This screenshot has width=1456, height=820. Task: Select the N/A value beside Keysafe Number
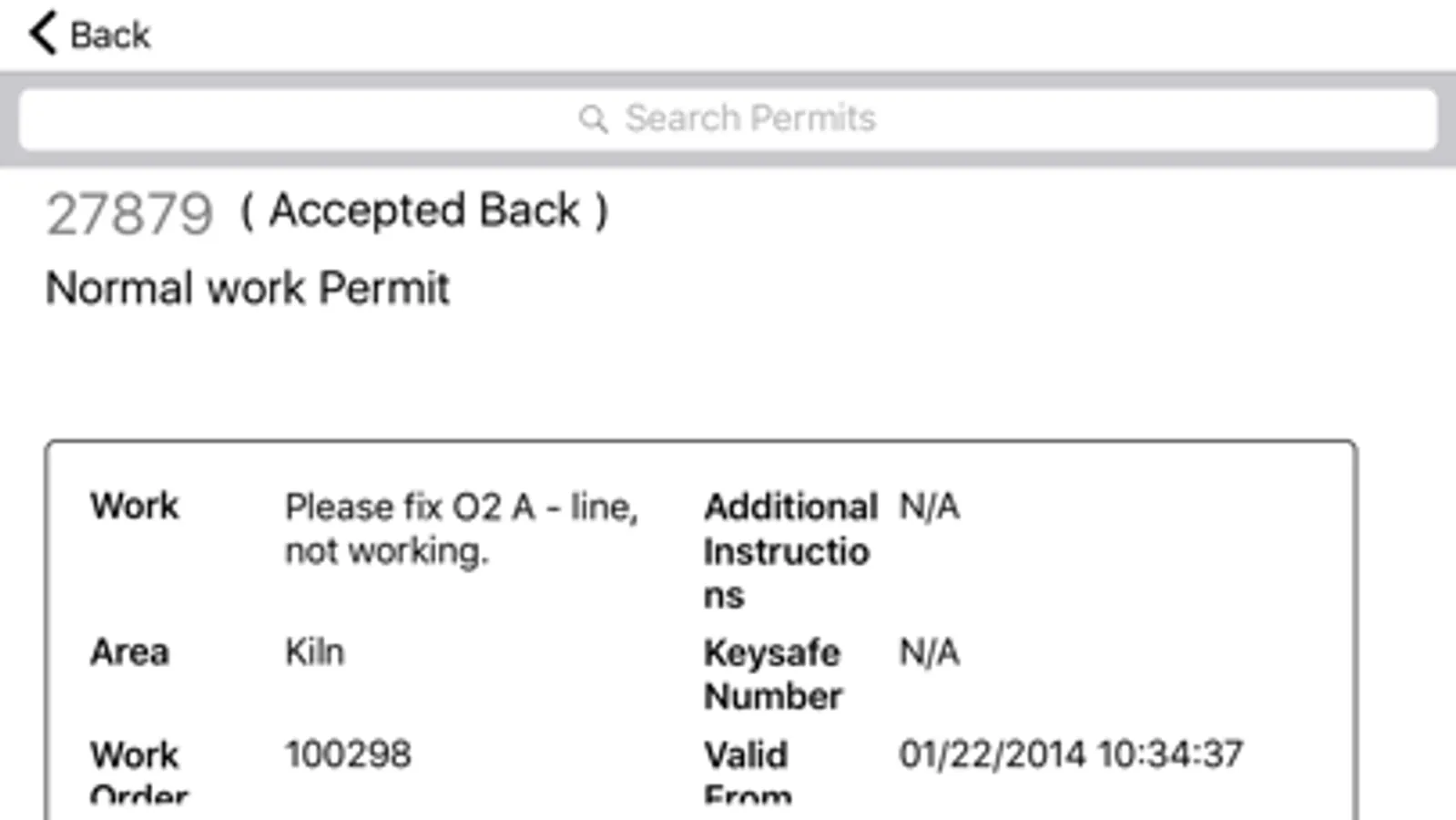click(x=929, y=652)
